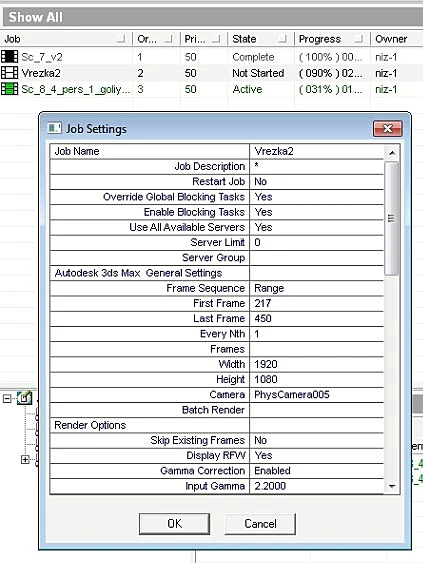Image resolution: width=423 pixels, height=563 pixels.
Task: Select the Vrezka2 job filmstrip icon
Action: point(9,73)
